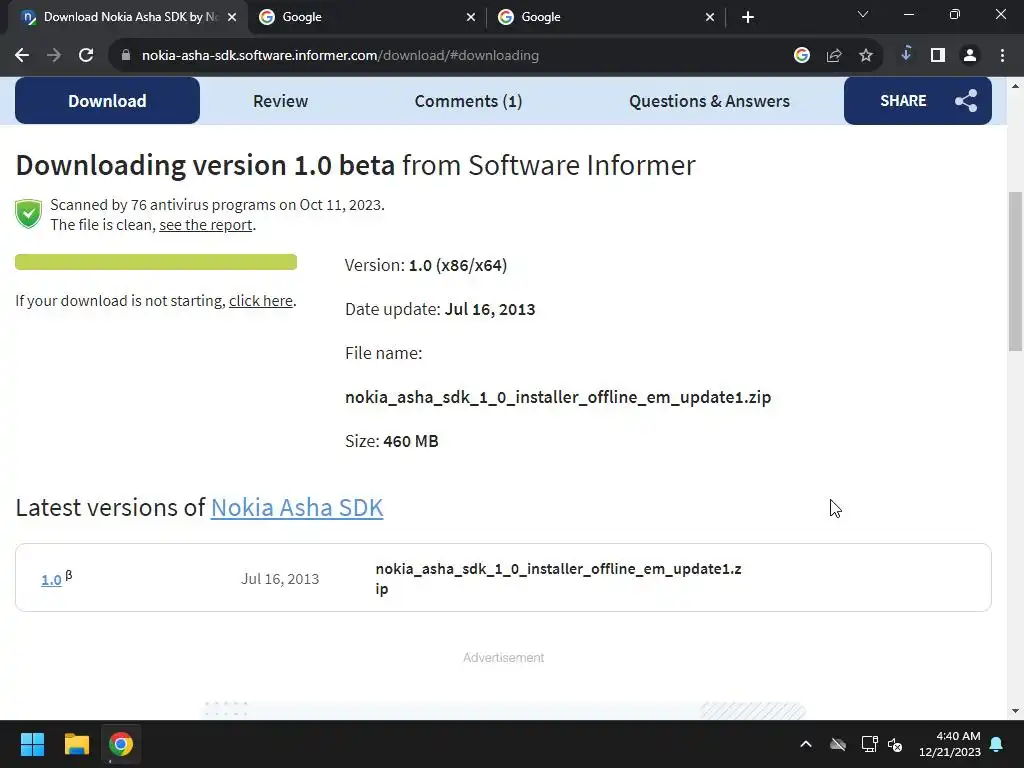Open the Chrome downloads indicator
1024x768 pixels.
[906, 54]
